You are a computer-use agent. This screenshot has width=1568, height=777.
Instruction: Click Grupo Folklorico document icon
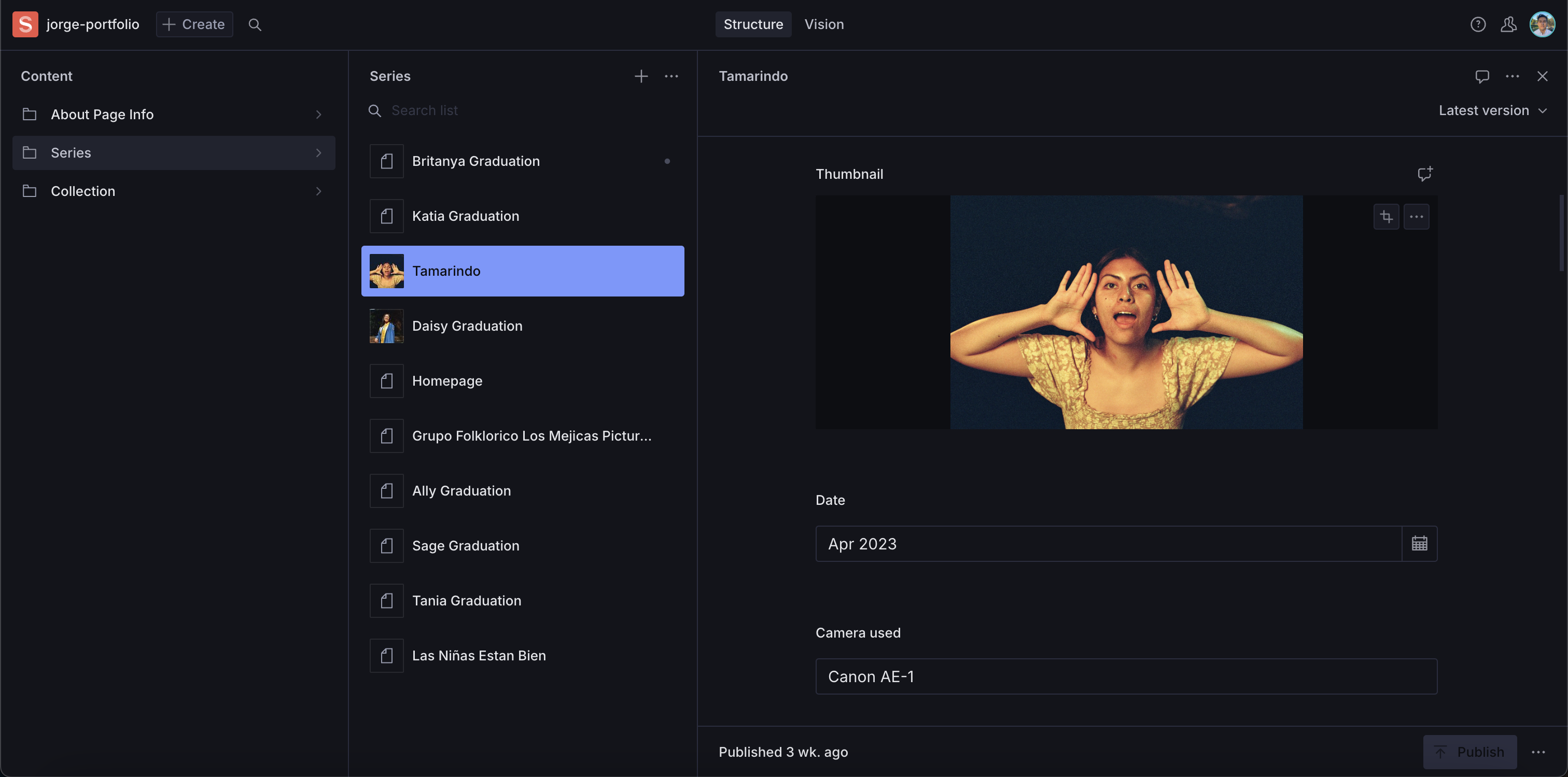tap(386, 435)
